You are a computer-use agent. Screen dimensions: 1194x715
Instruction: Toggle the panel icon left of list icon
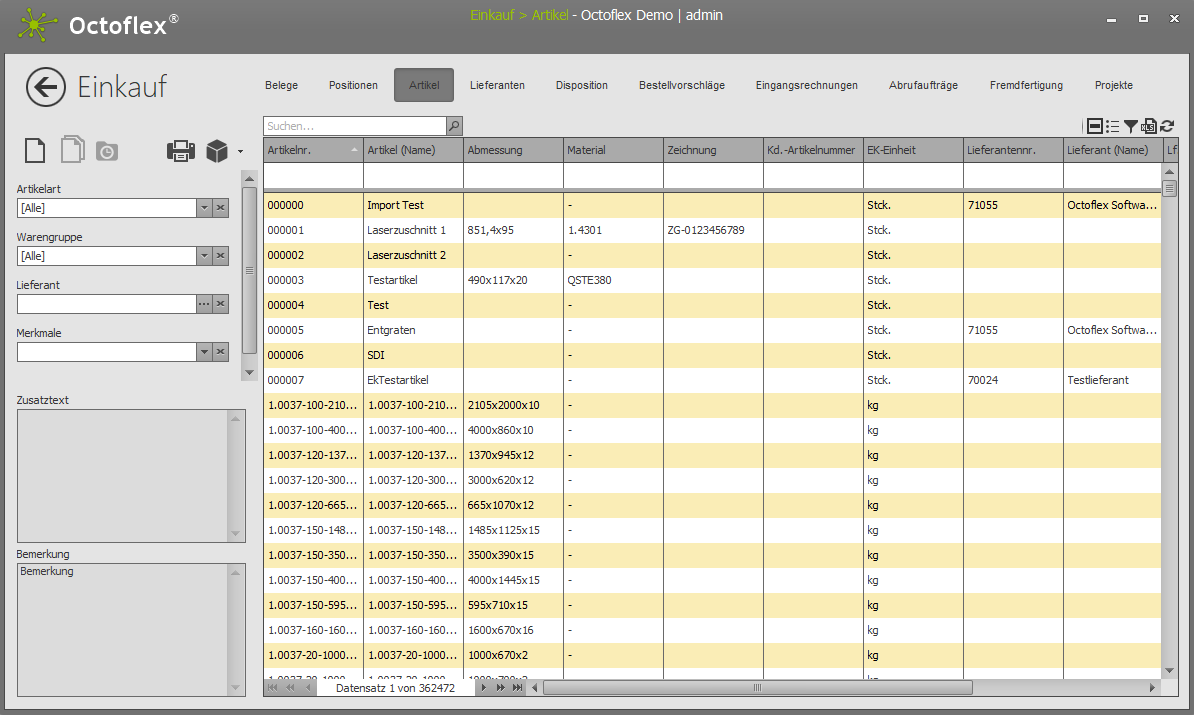(x=1095, y=126)
